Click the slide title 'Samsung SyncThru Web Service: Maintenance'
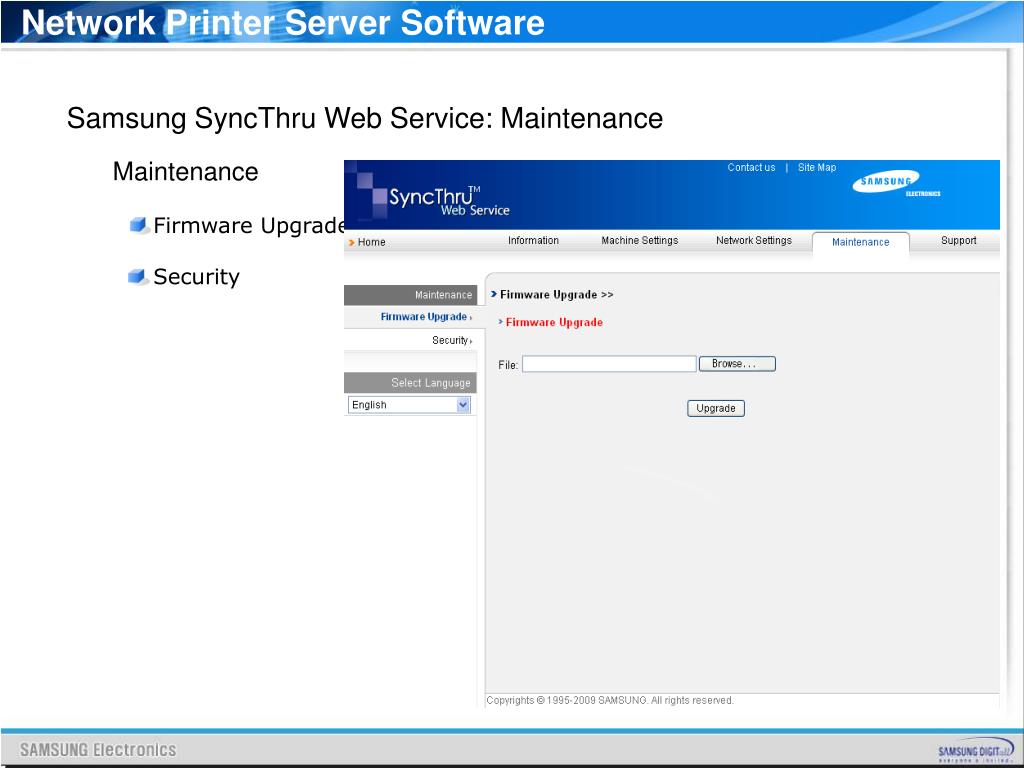 pyautogui.click(x=364, y=119)
